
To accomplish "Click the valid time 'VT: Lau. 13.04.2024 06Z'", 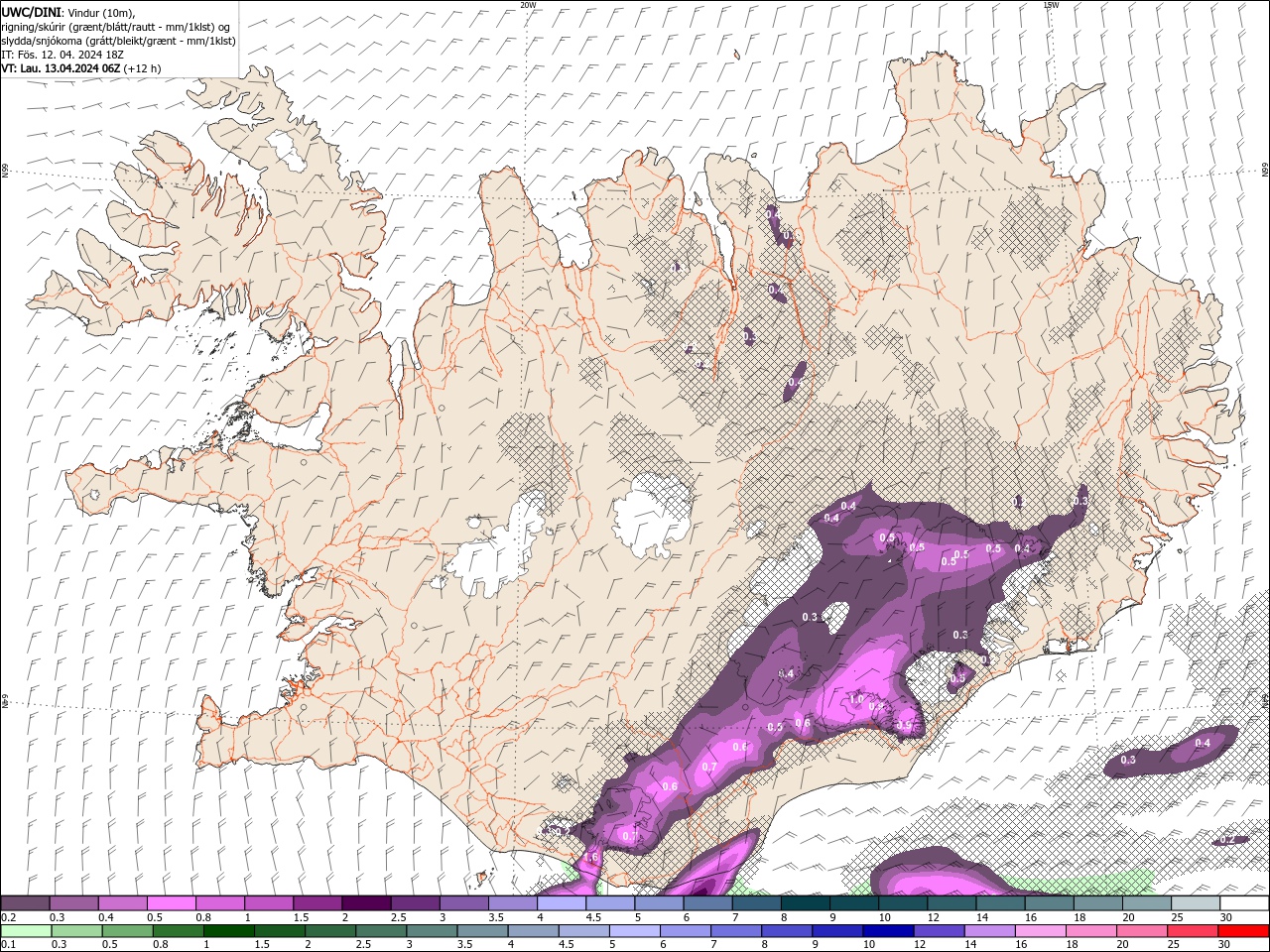I will tap(61, 68).
